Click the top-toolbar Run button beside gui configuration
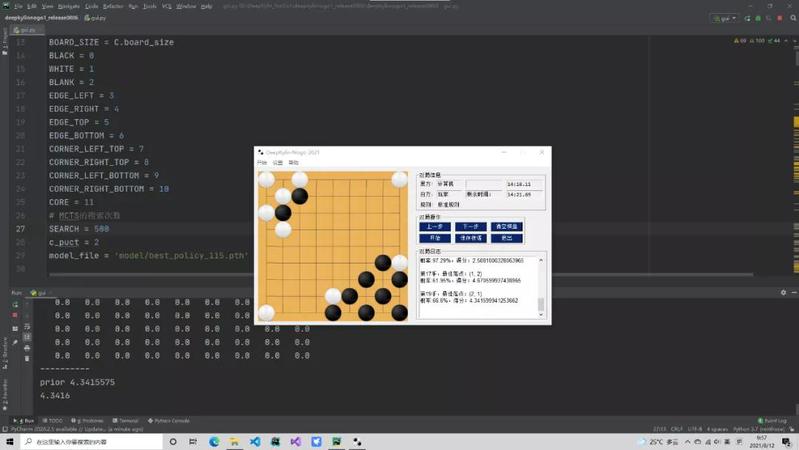 pos(747,18)
